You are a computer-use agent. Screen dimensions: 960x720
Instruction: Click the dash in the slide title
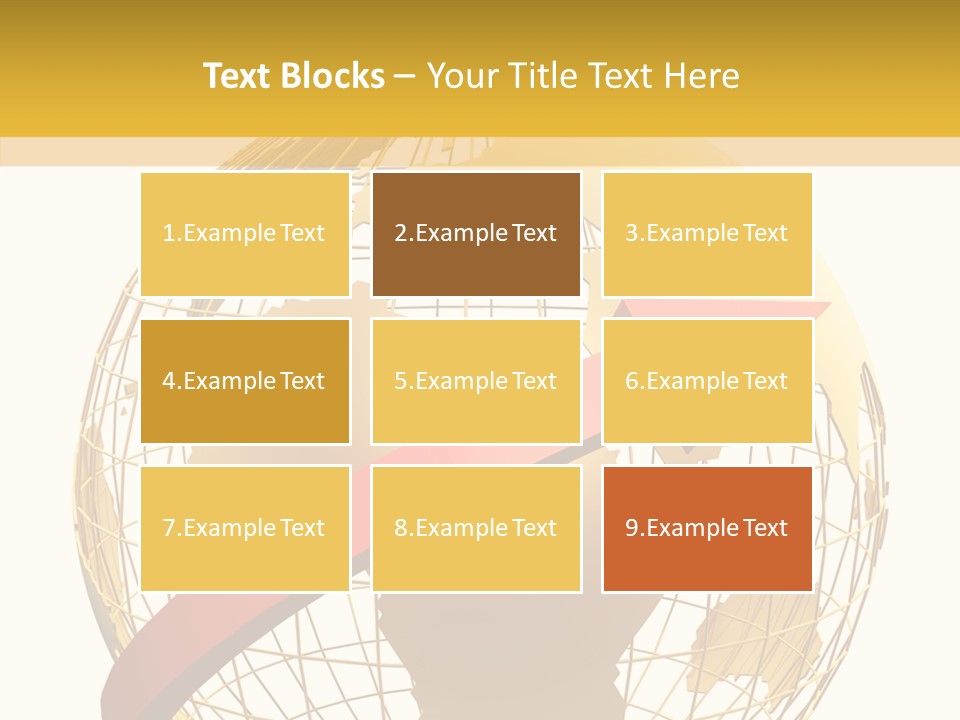pos(406,76)
